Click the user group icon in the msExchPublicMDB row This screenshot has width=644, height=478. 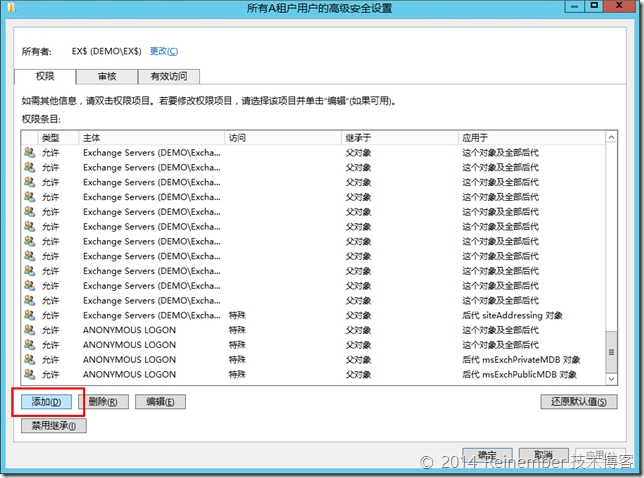coord(29,374)
